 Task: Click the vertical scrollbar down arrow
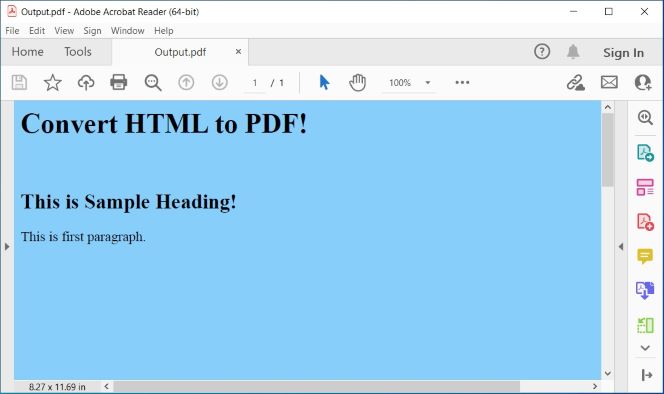(x=608, y=373)
